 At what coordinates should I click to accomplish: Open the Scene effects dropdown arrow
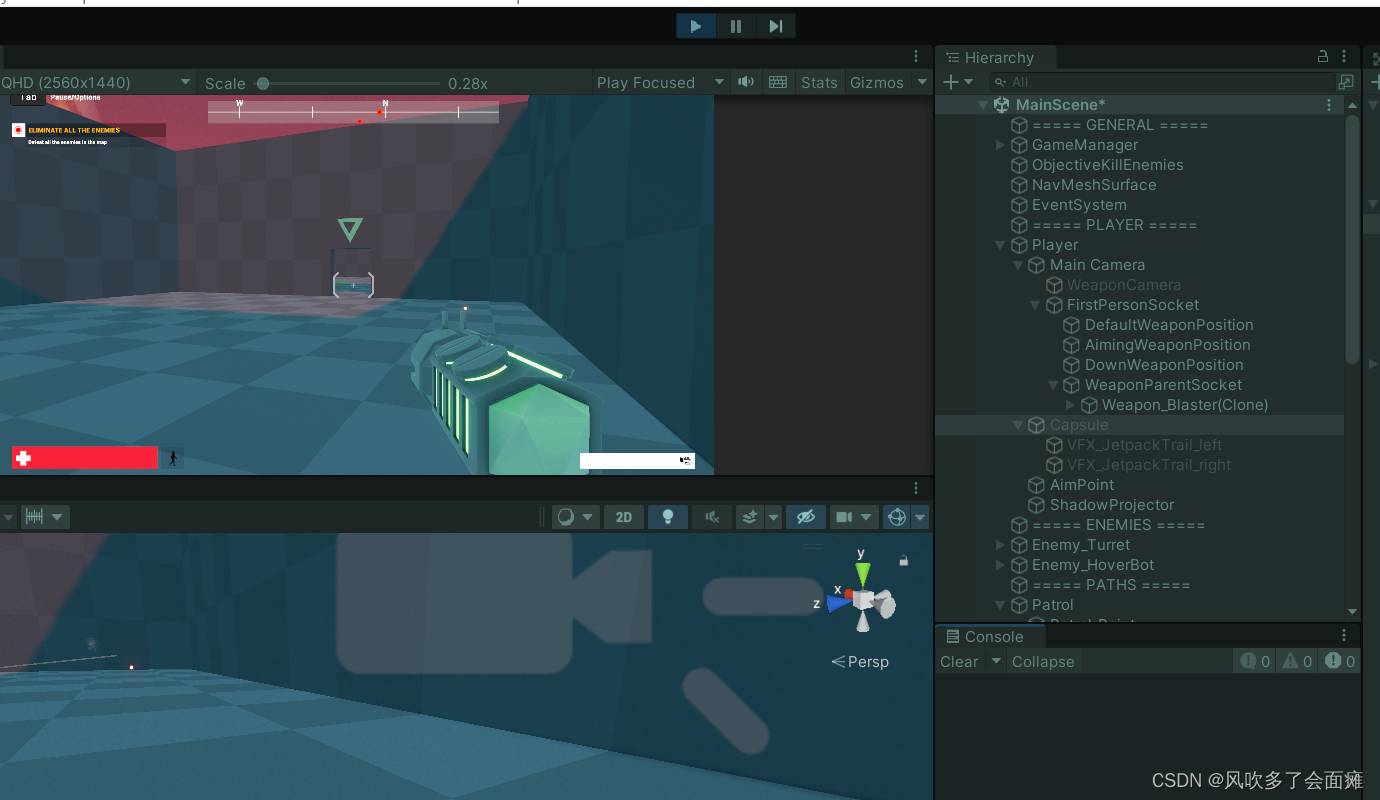(x=773, y=517)
